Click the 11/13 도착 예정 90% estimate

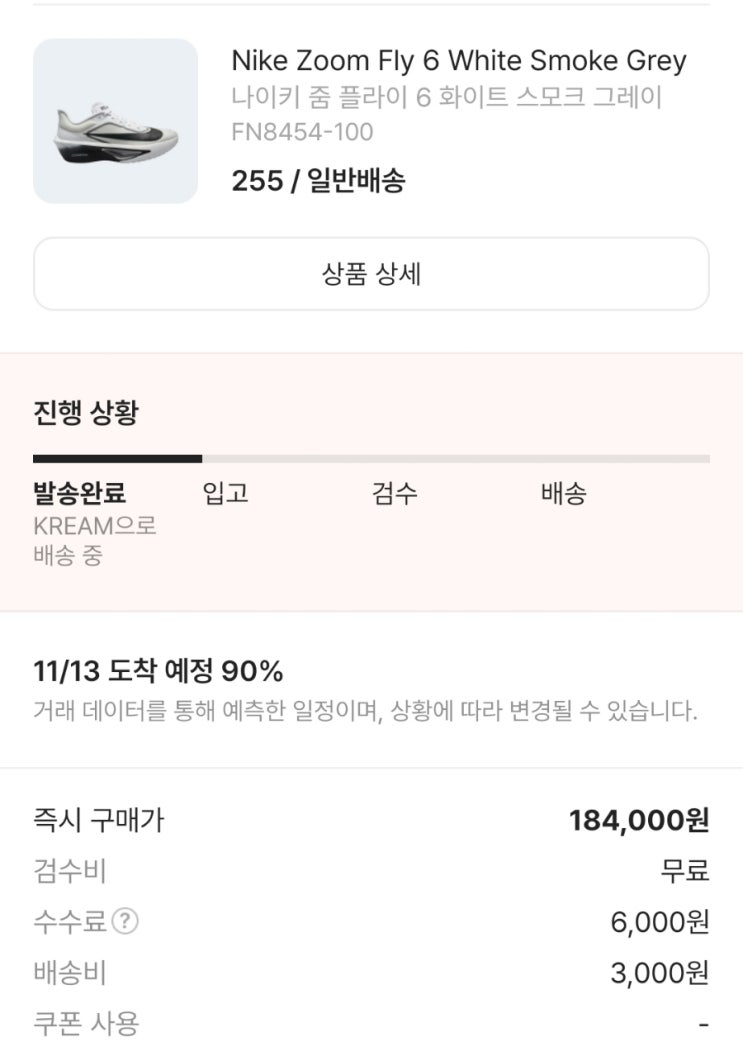(158, 670)
